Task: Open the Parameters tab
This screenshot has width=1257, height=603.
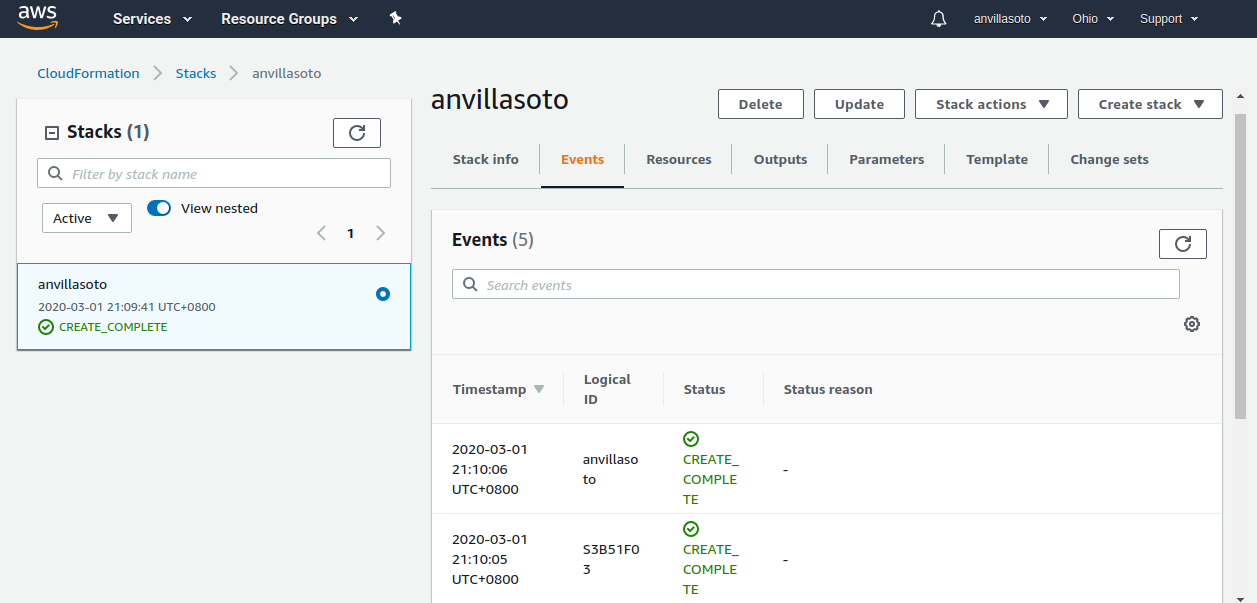Action: pyautogui.click(x=886, y=159)
